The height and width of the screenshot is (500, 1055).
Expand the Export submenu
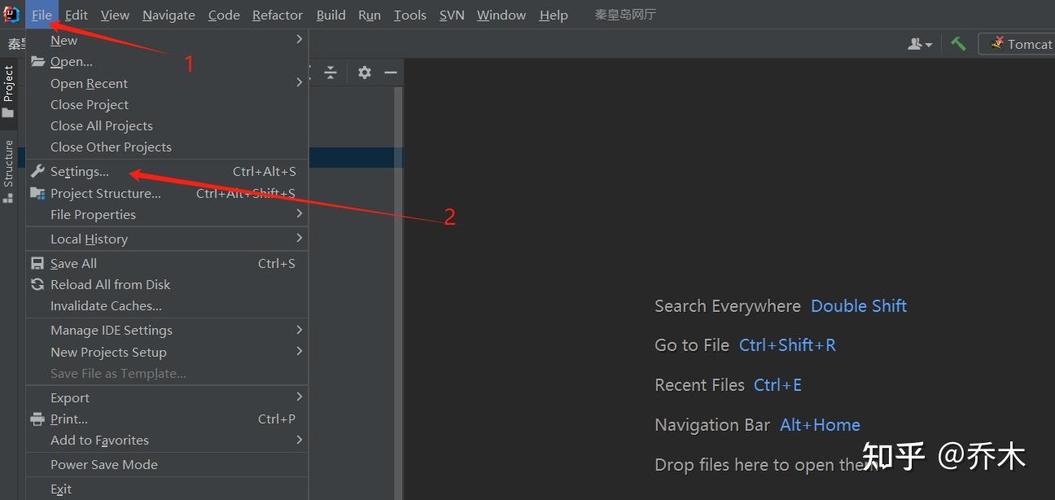(167, 398)
